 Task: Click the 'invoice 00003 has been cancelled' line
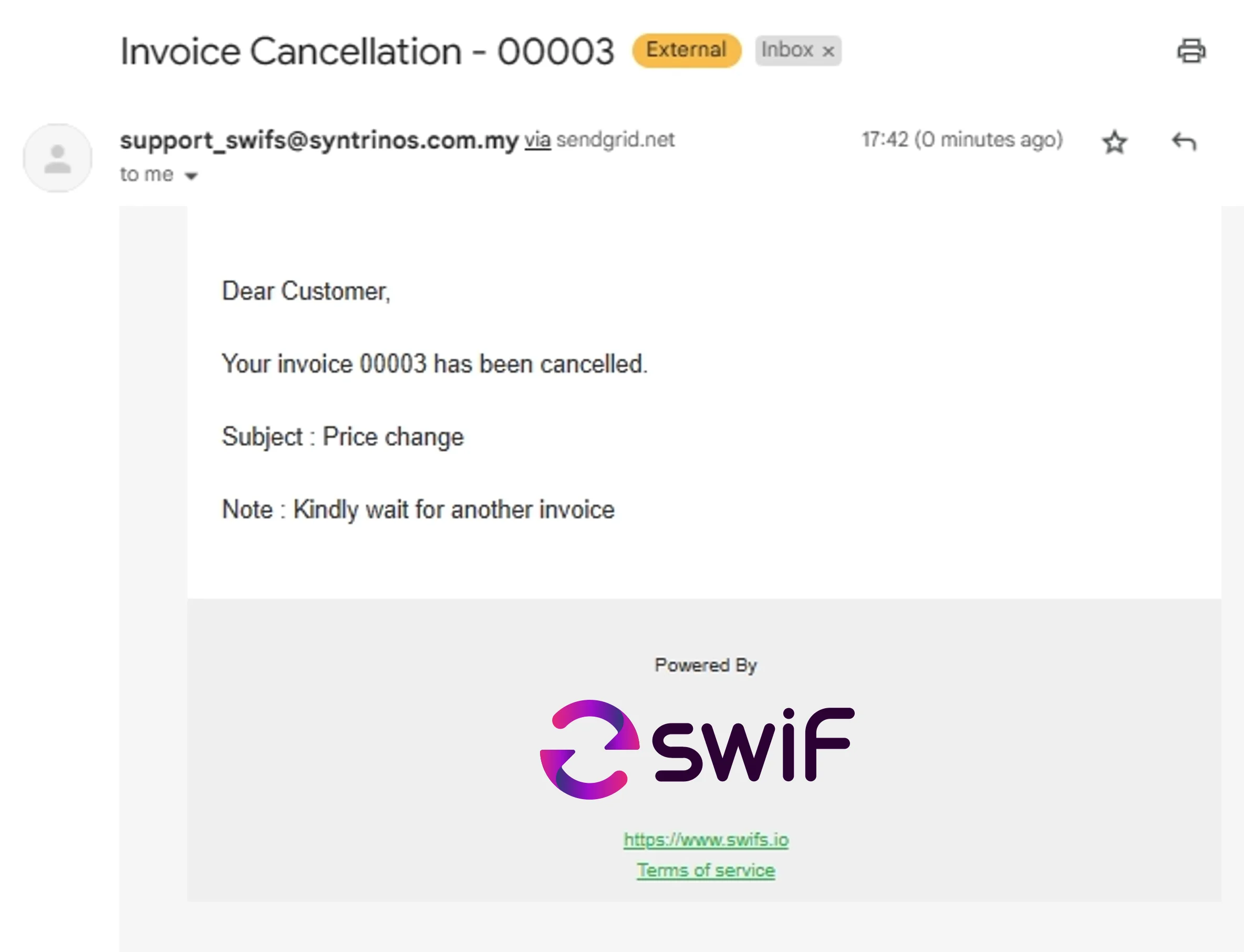pos(434,364)
